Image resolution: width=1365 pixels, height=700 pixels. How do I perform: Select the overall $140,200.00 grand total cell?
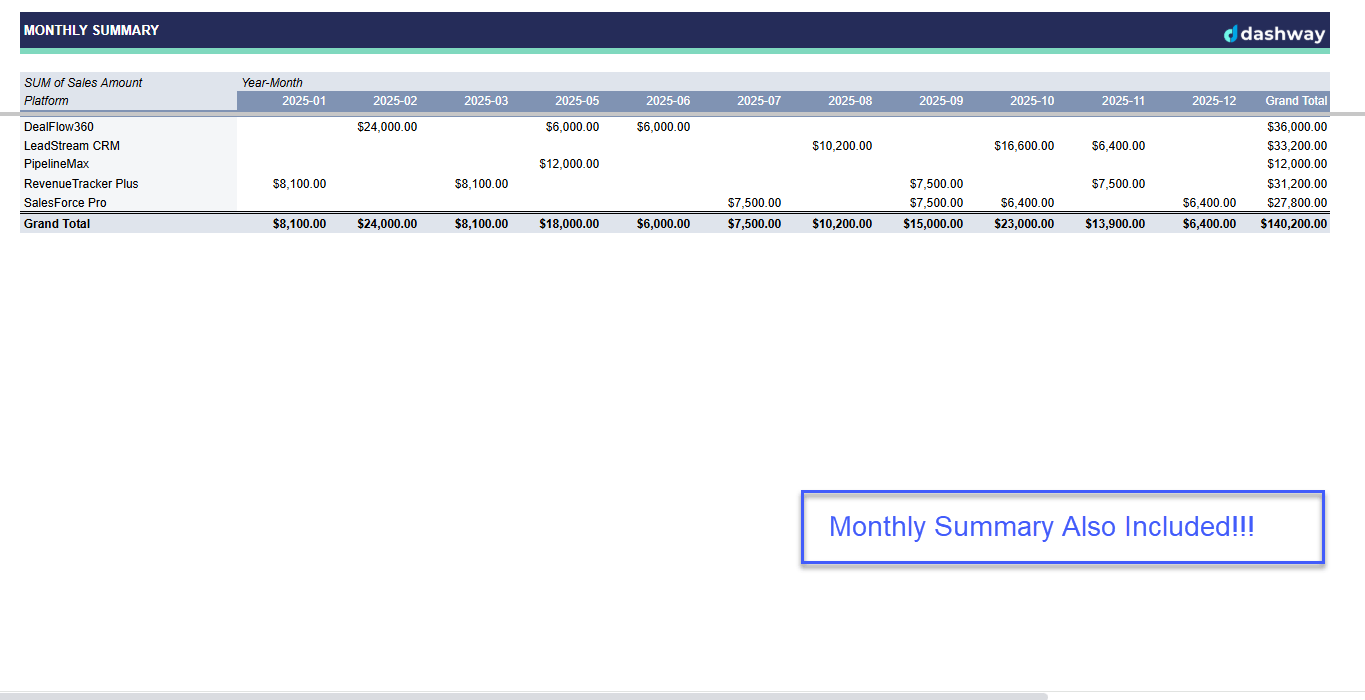click(1294, 224)
